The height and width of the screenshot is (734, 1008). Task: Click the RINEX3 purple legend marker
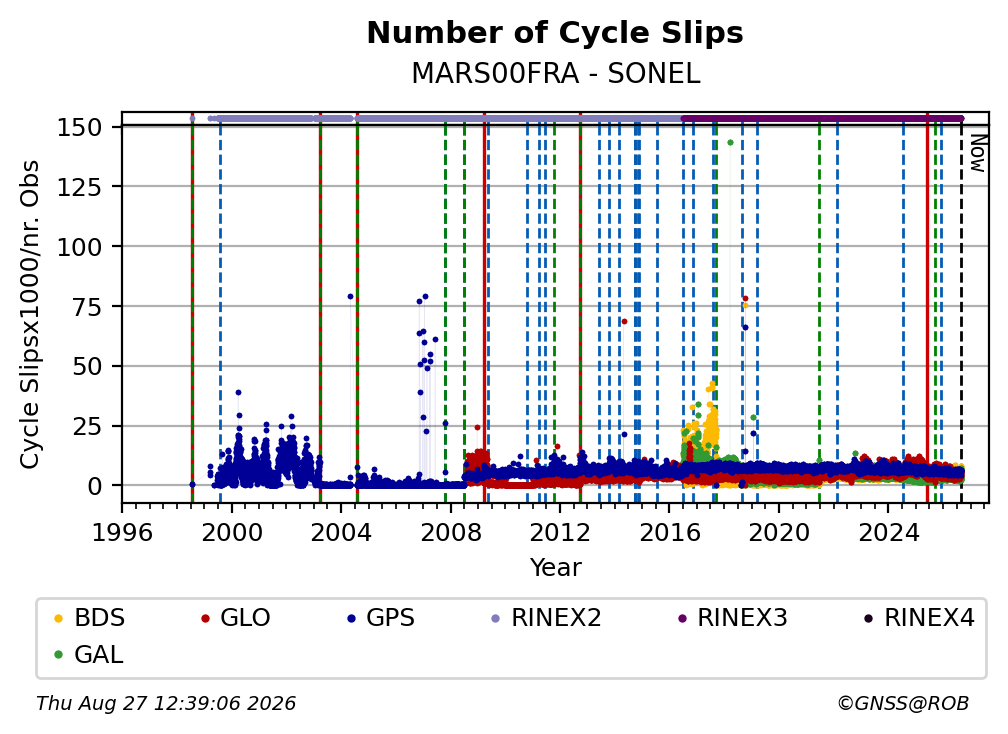[x=682, y=618]
